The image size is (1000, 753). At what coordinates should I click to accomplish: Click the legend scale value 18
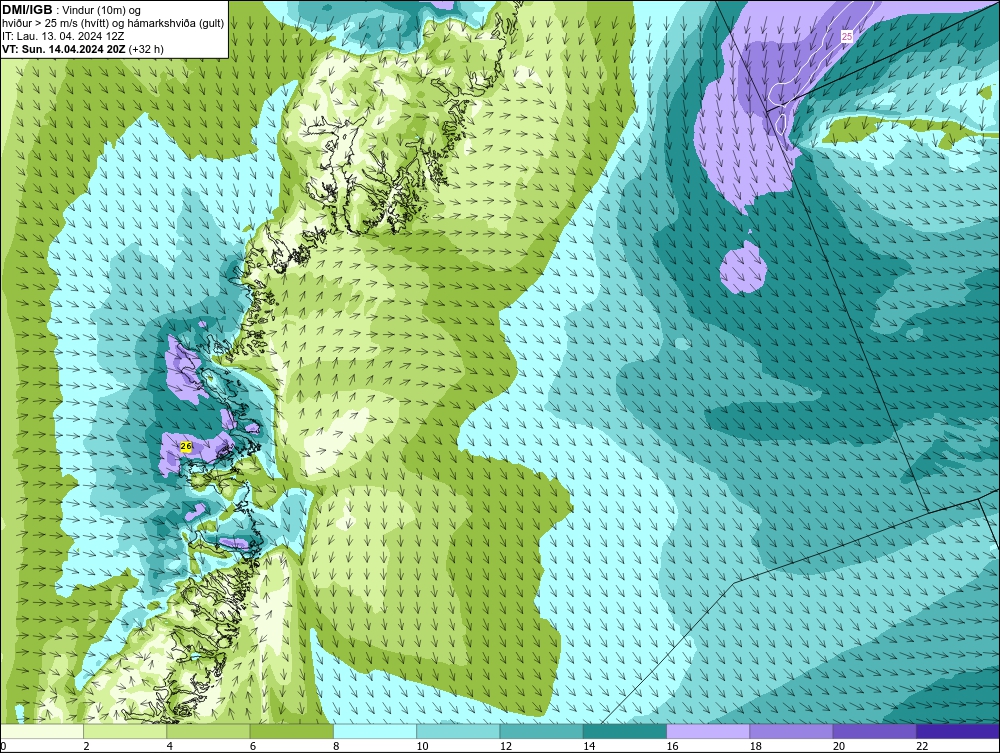point(756,746)
